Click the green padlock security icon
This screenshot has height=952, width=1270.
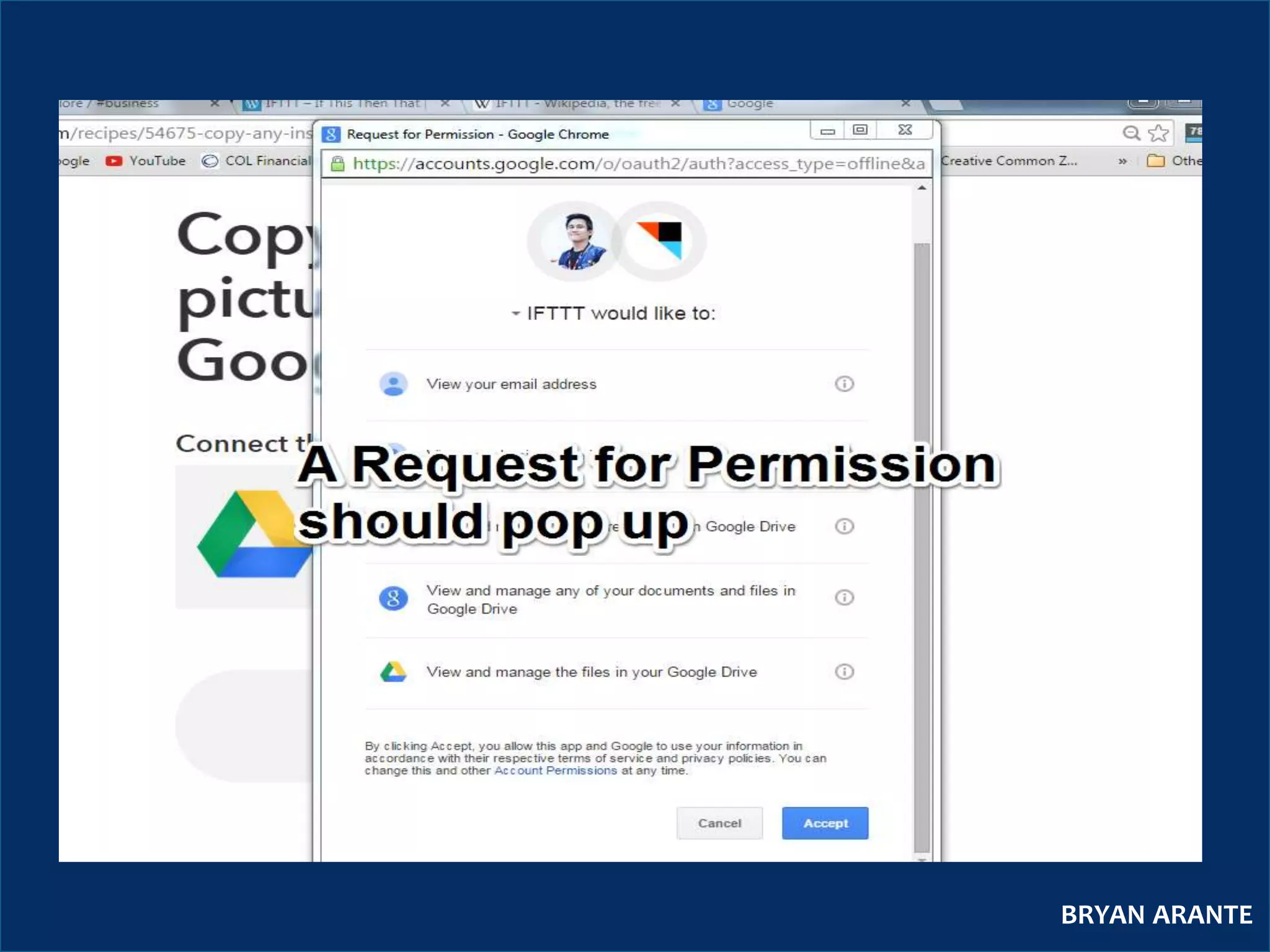click(x=337, y=164)
